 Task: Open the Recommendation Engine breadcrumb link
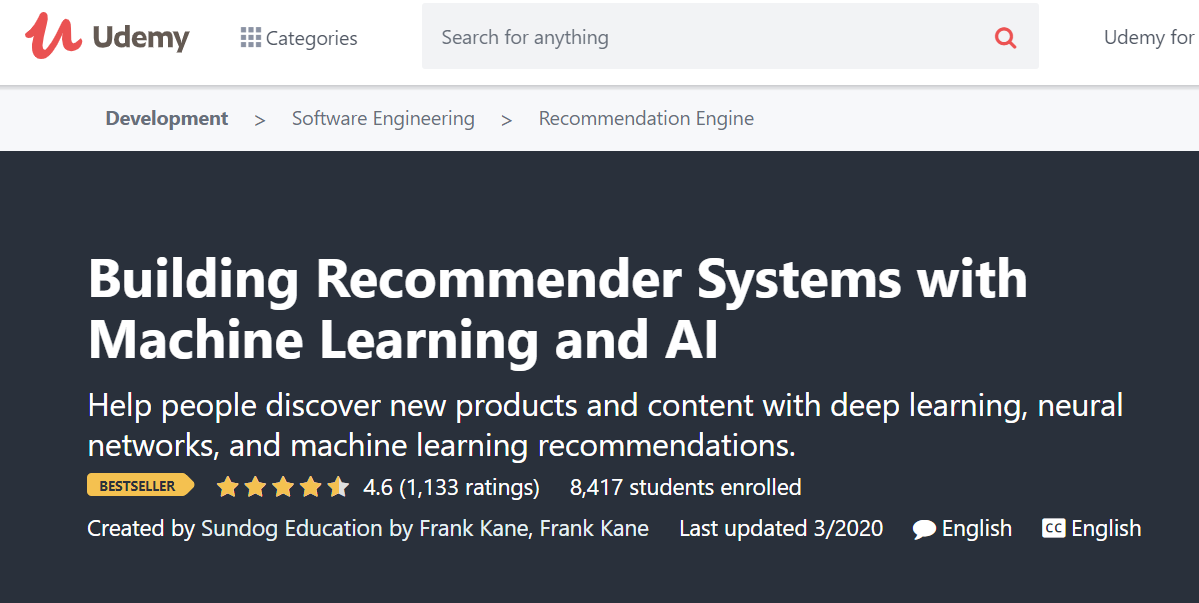pos(646,118)
